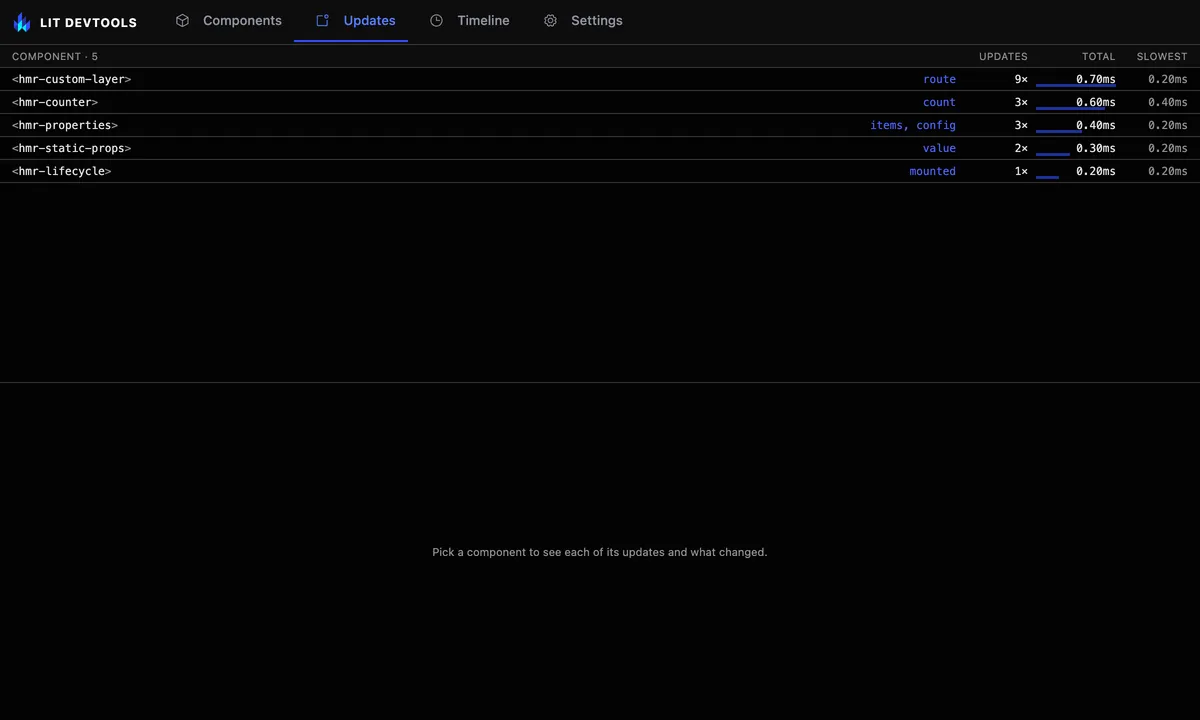Click the Lit flame logo icon

(x=22, y=22)
